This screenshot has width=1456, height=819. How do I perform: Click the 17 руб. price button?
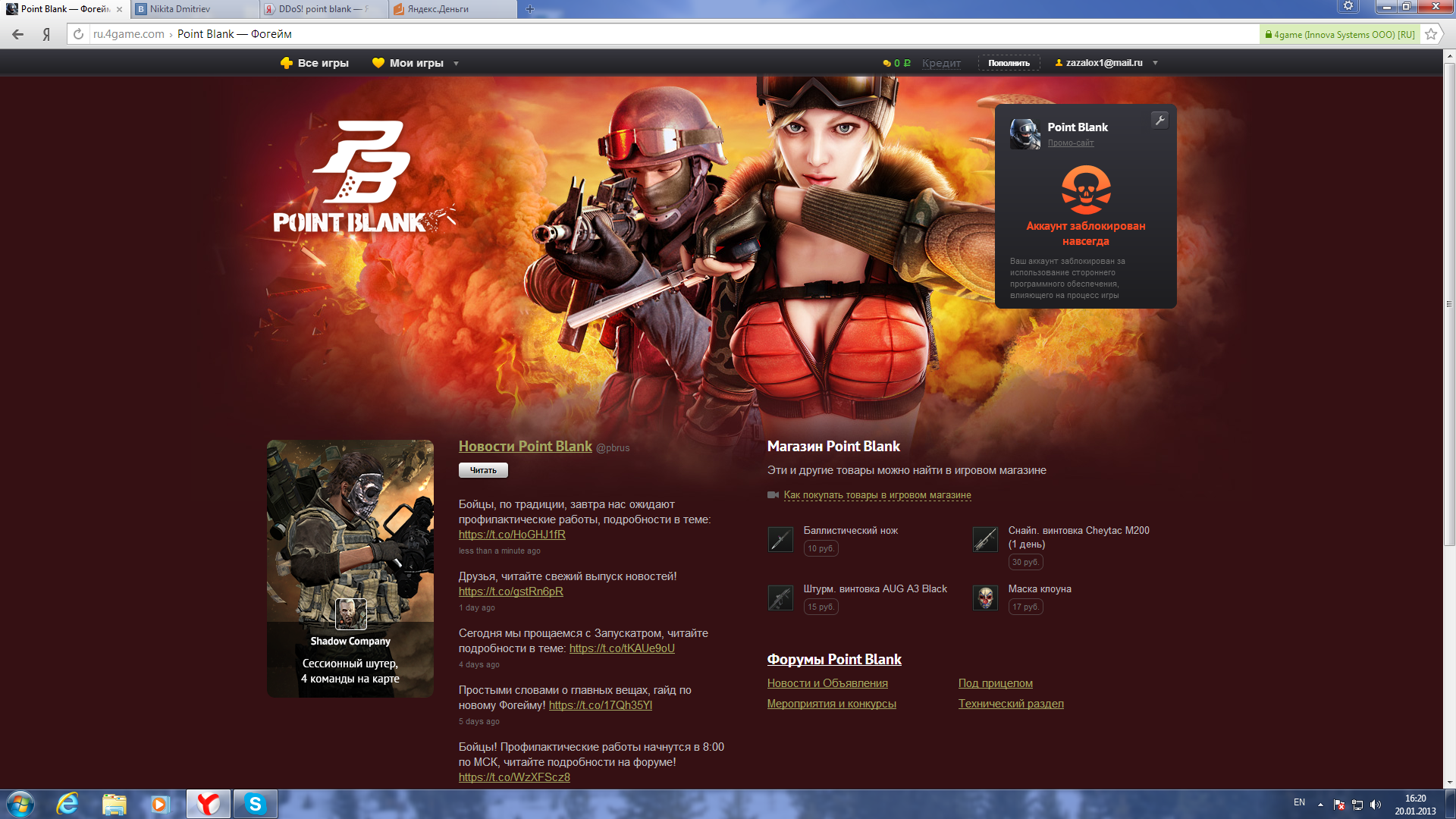pos(1025,607)
